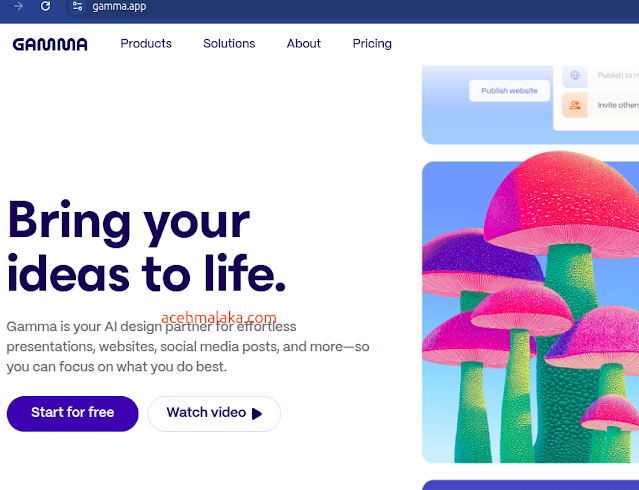The image size is (639, 490).
Task: Click the orange Invite others icon
Action: tap(575, 105)
